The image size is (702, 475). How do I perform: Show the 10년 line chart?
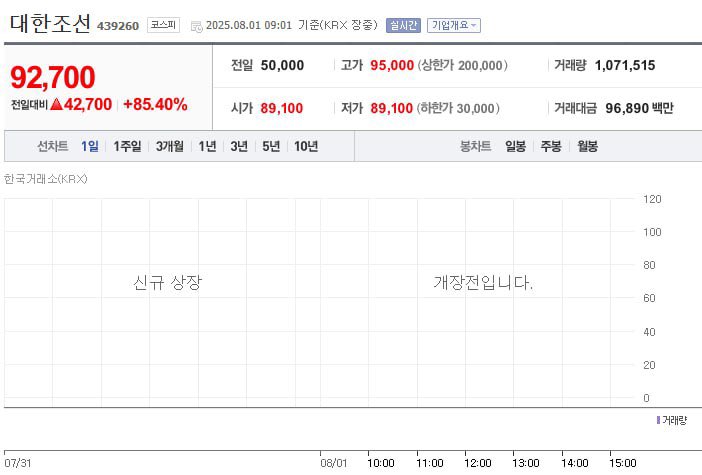[x=306, y=146]
